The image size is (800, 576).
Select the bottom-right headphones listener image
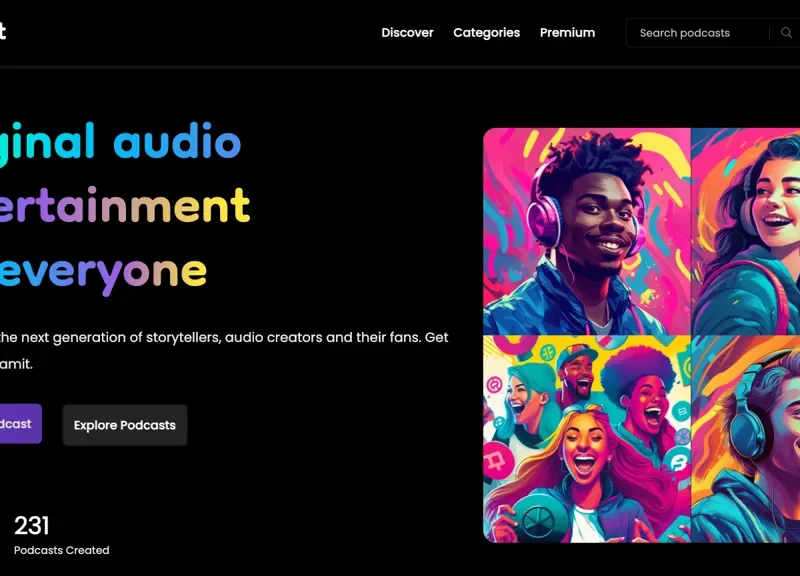click(x=746, y=438)
